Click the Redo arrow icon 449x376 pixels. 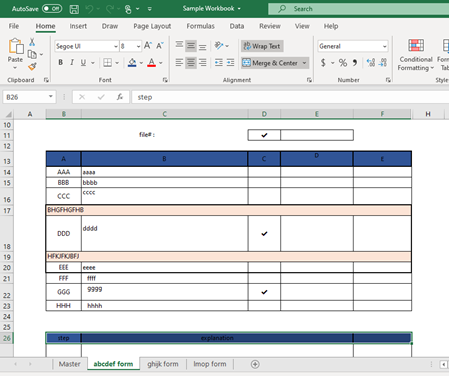click(110, 9)
